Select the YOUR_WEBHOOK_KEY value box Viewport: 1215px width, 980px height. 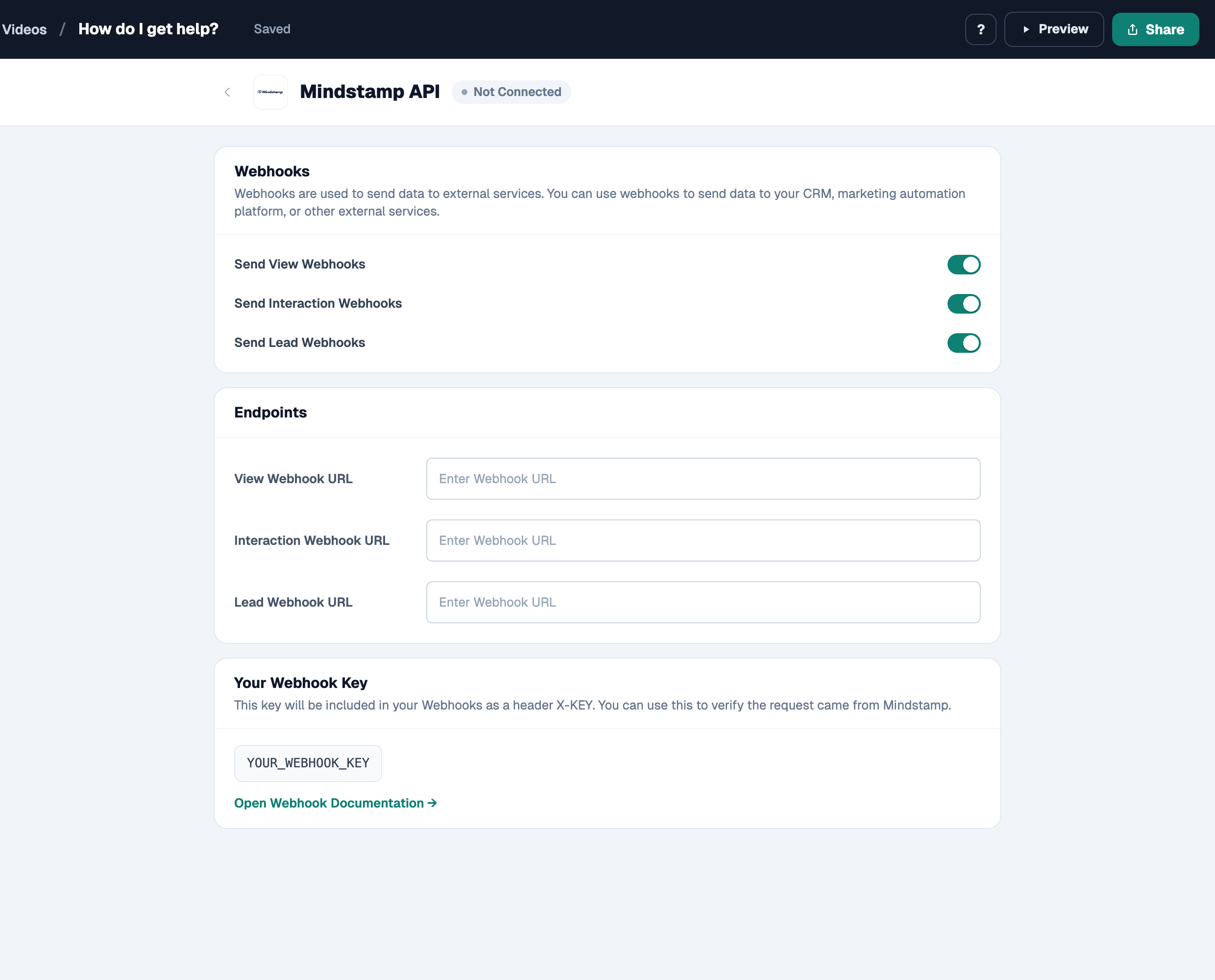coord(308,763)
